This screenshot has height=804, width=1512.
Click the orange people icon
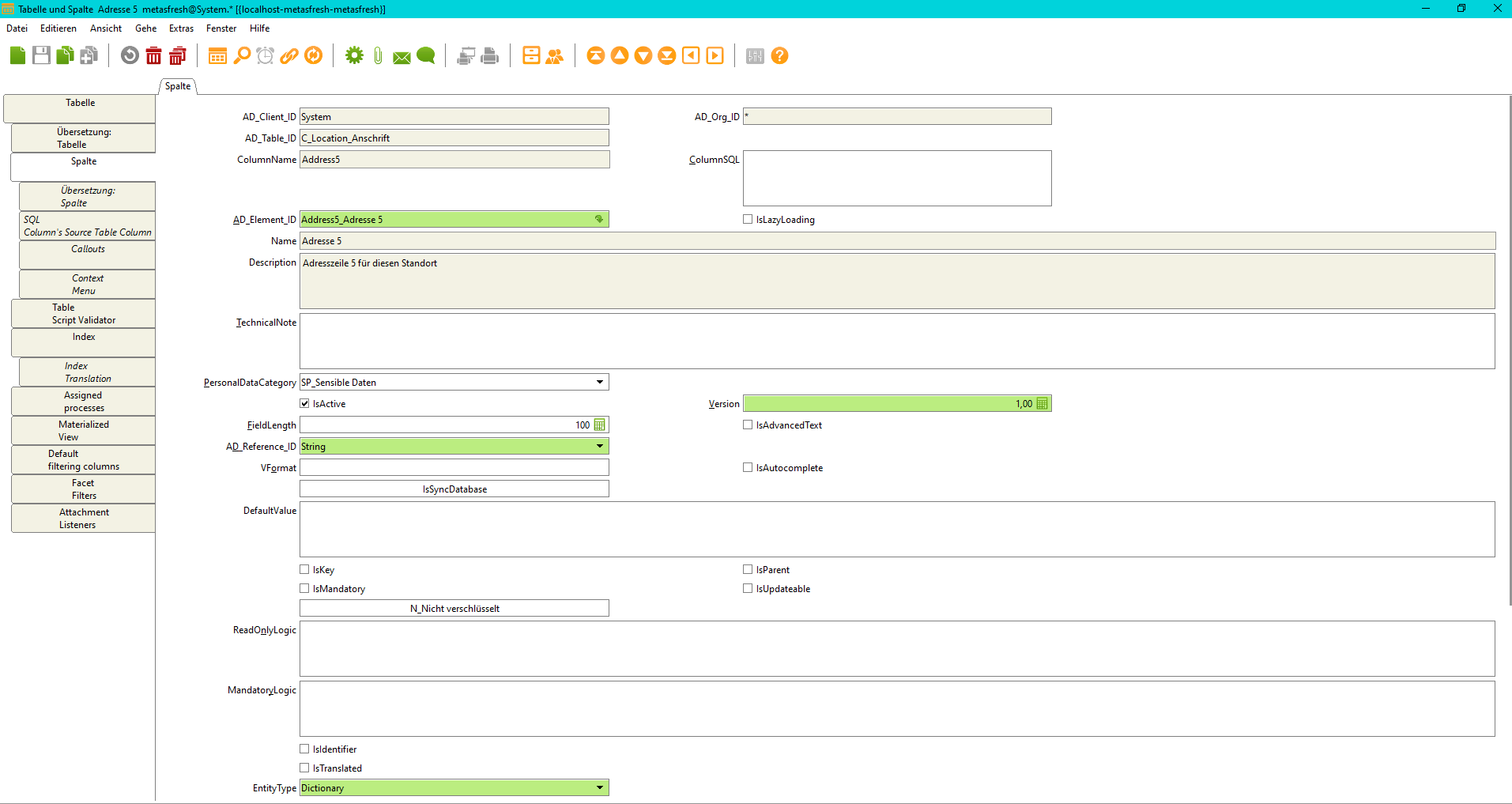(x=555, y=55)
